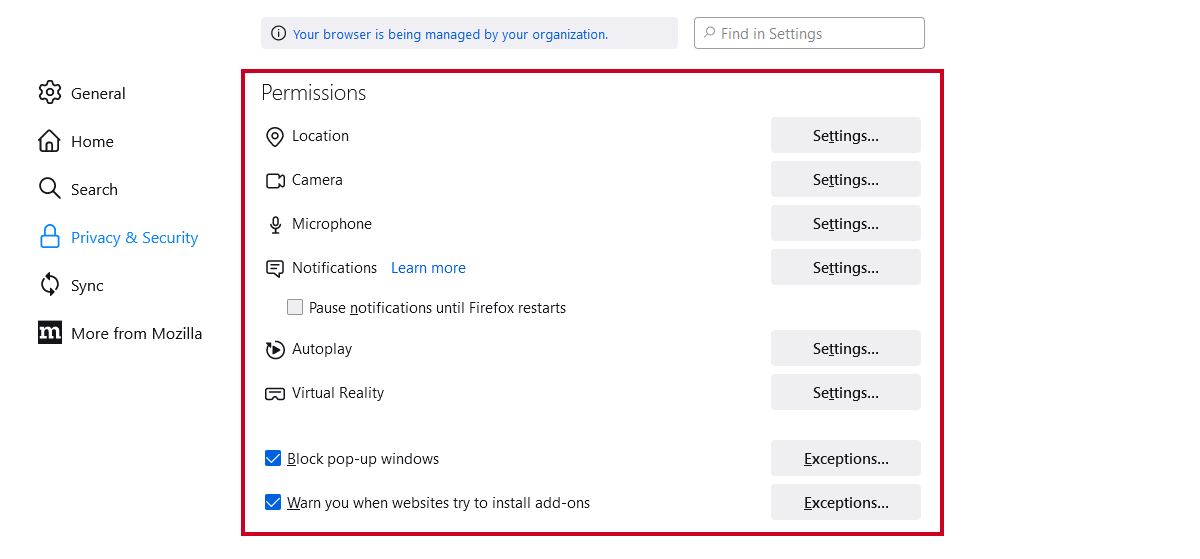This screenshot has width=1200, height=559.
Task: Click the Home house icon
Action: click(x=50, y=141)
